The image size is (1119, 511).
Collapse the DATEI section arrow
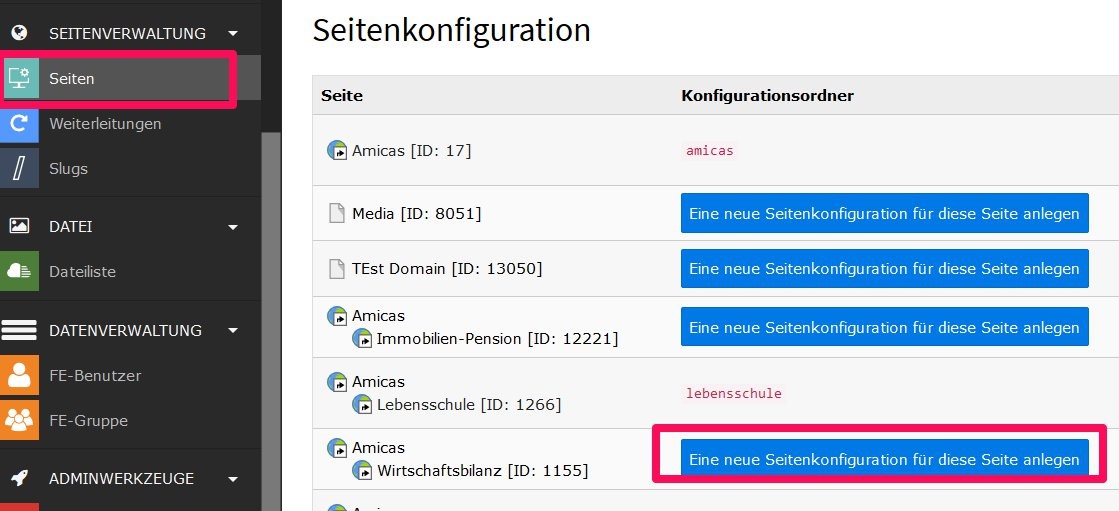(x=233, y=227)
